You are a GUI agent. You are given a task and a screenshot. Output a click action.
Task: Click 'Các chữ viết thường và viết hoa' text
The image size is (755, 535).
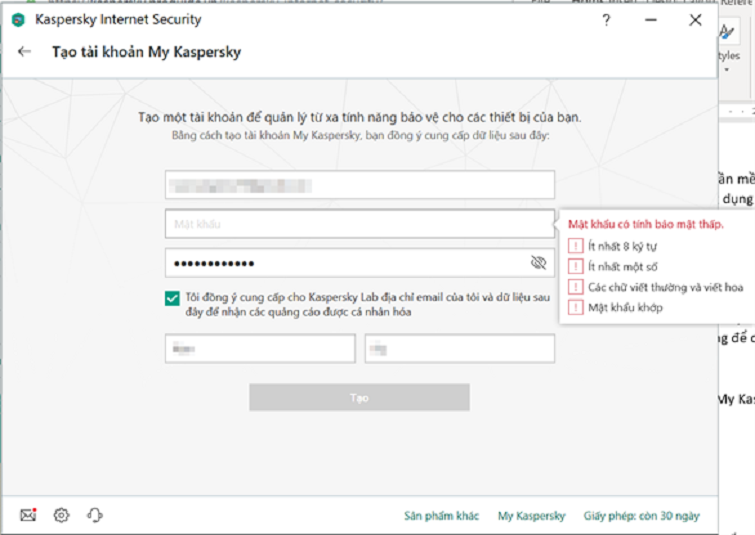(x=665, y=287)
